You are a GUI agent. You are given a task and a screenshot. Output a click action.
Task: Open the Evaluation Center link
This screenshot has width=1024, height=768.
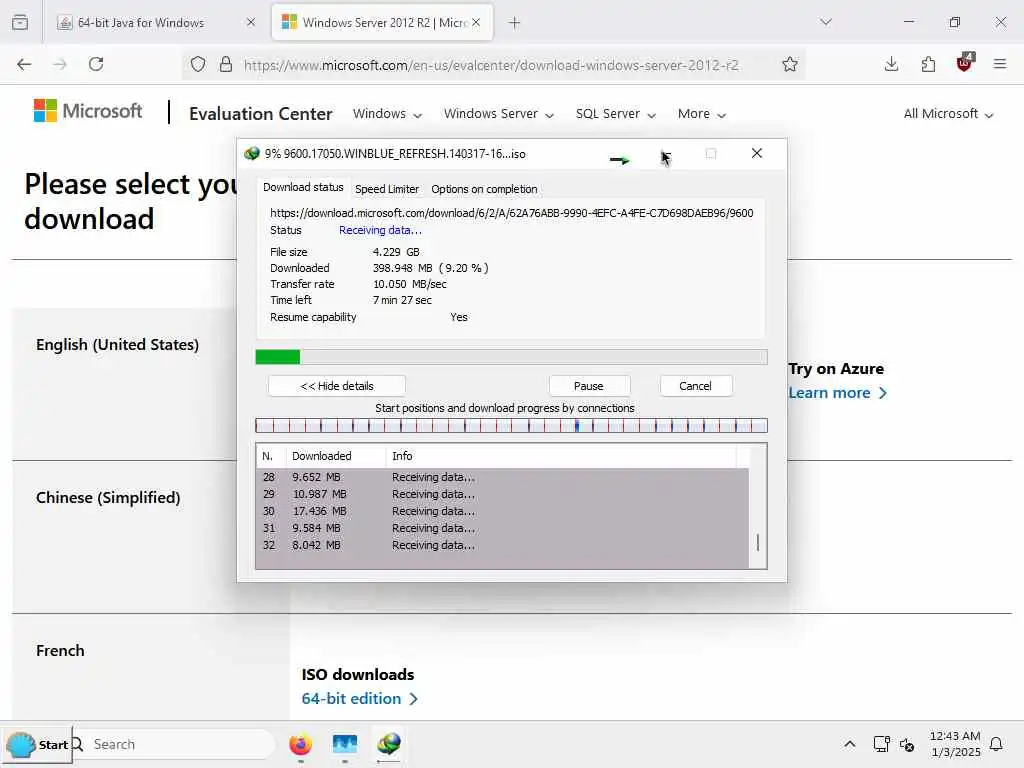coord(261,114)
